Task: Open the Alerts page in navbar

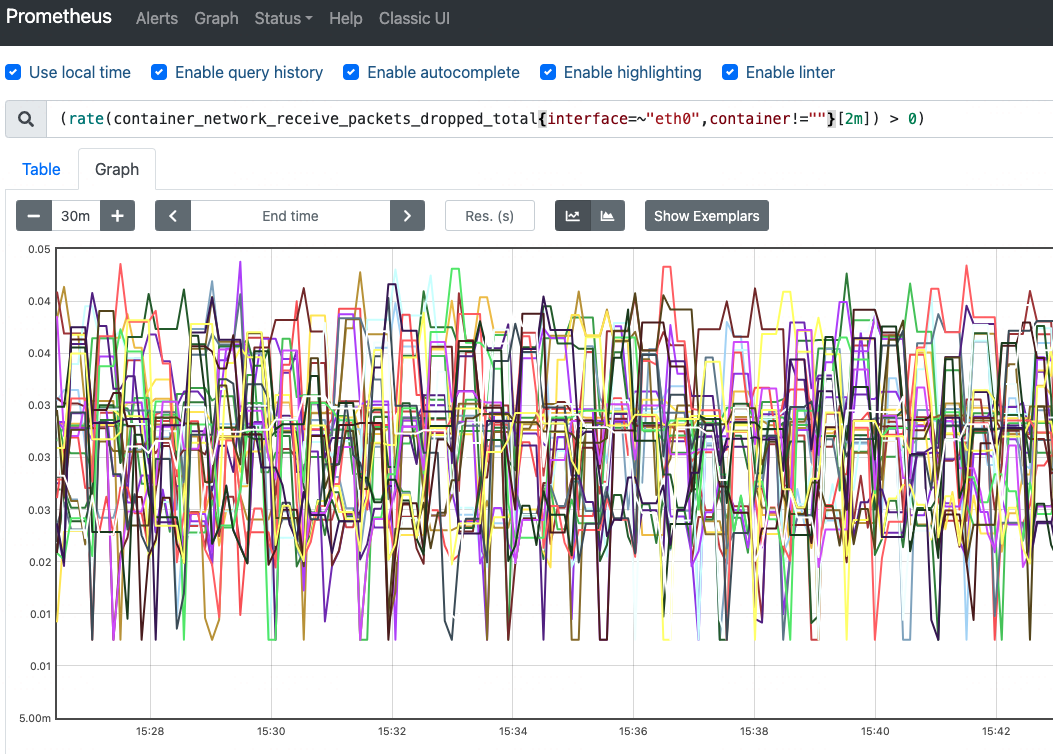Action: 156,18
